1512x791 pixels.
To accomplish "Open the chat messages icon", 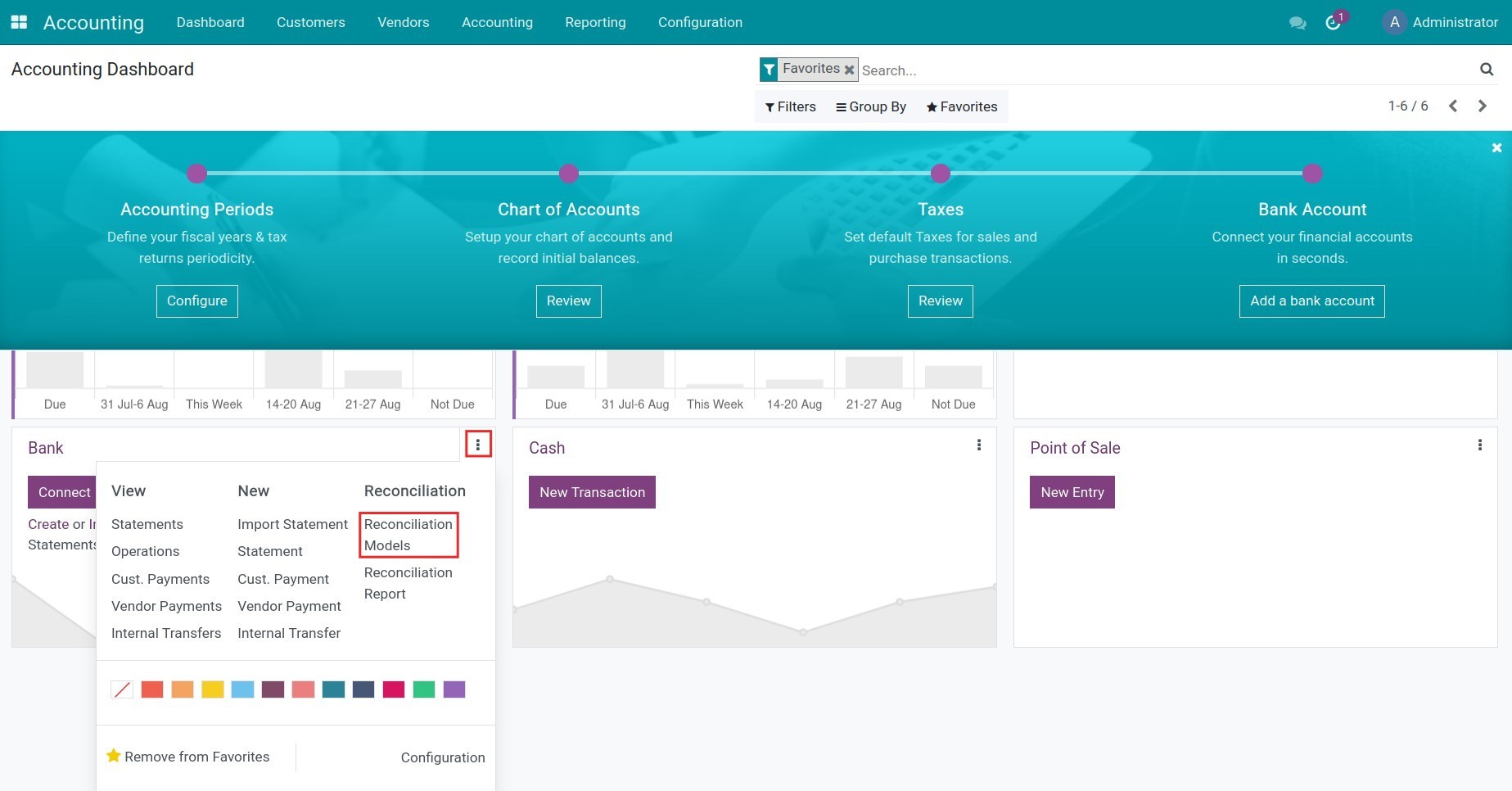I will coord(1298,23).
